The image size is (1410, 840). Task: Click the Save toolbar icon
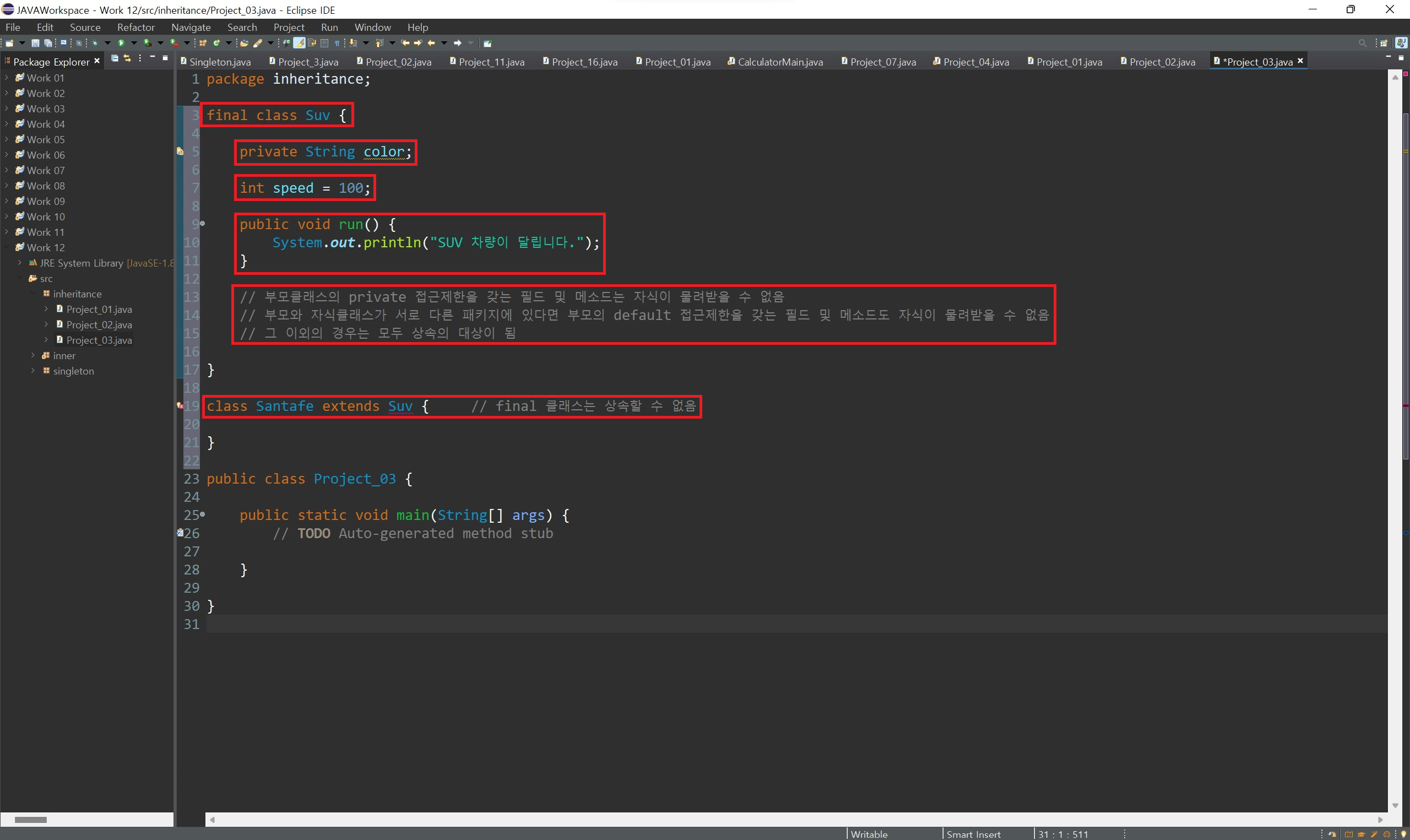[35, 43]
